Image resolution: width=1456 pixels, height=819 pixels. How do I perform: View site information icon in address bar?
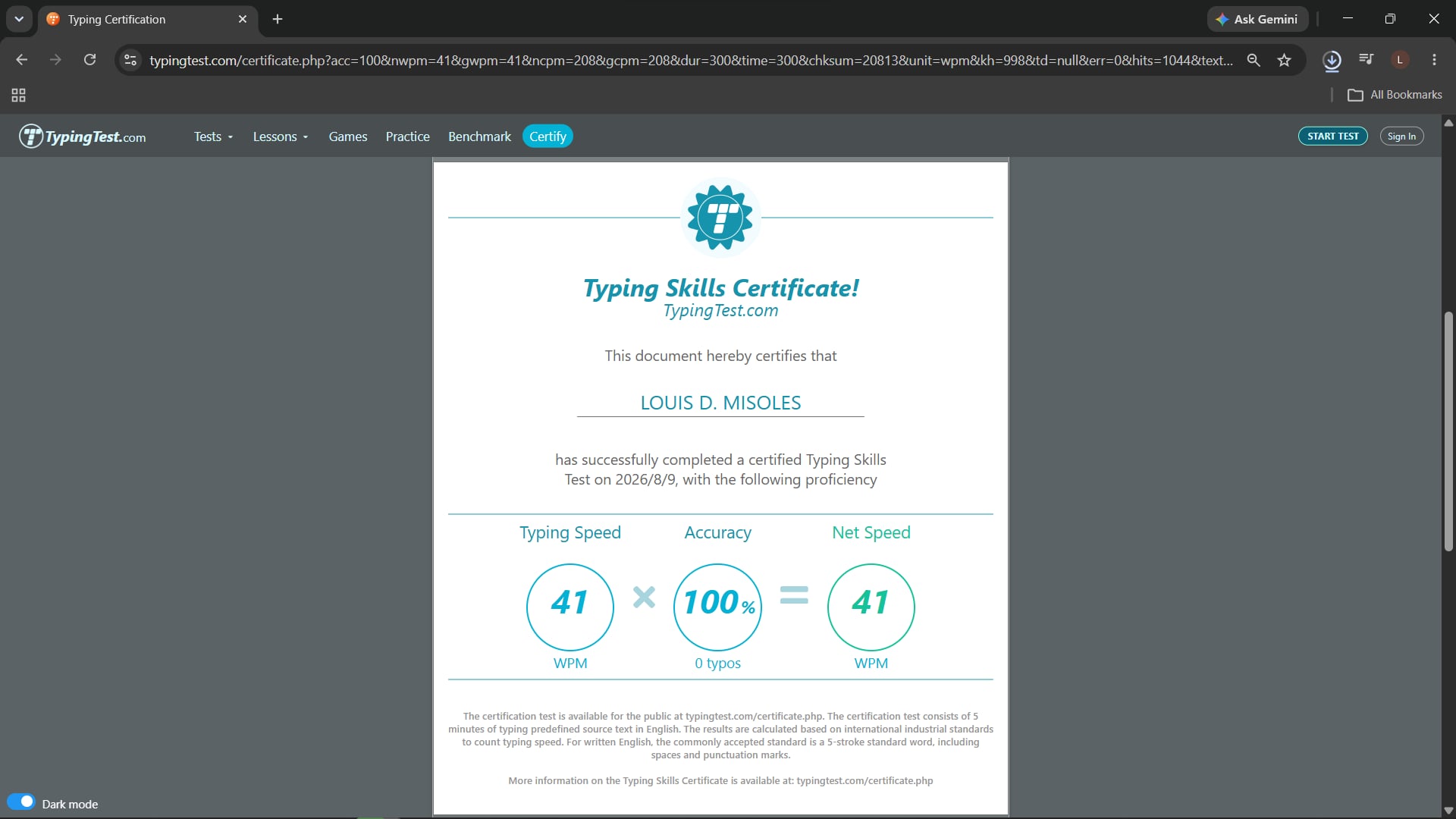click(130, 60)
